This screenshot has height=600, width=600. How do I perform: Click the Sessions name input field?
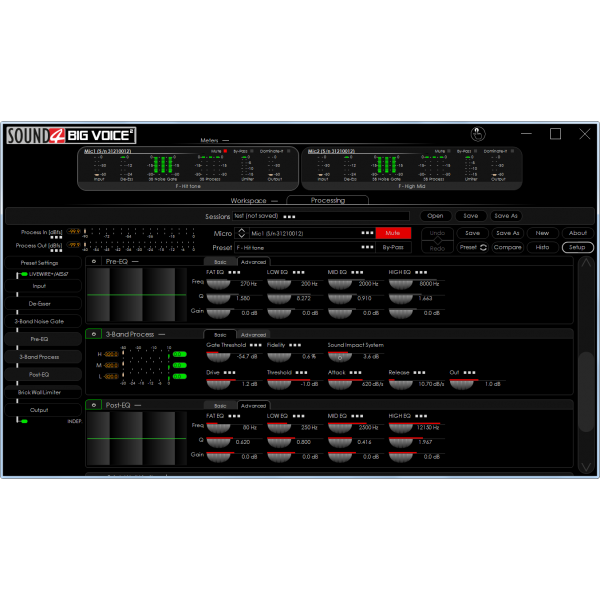click(x=321, y=216)
